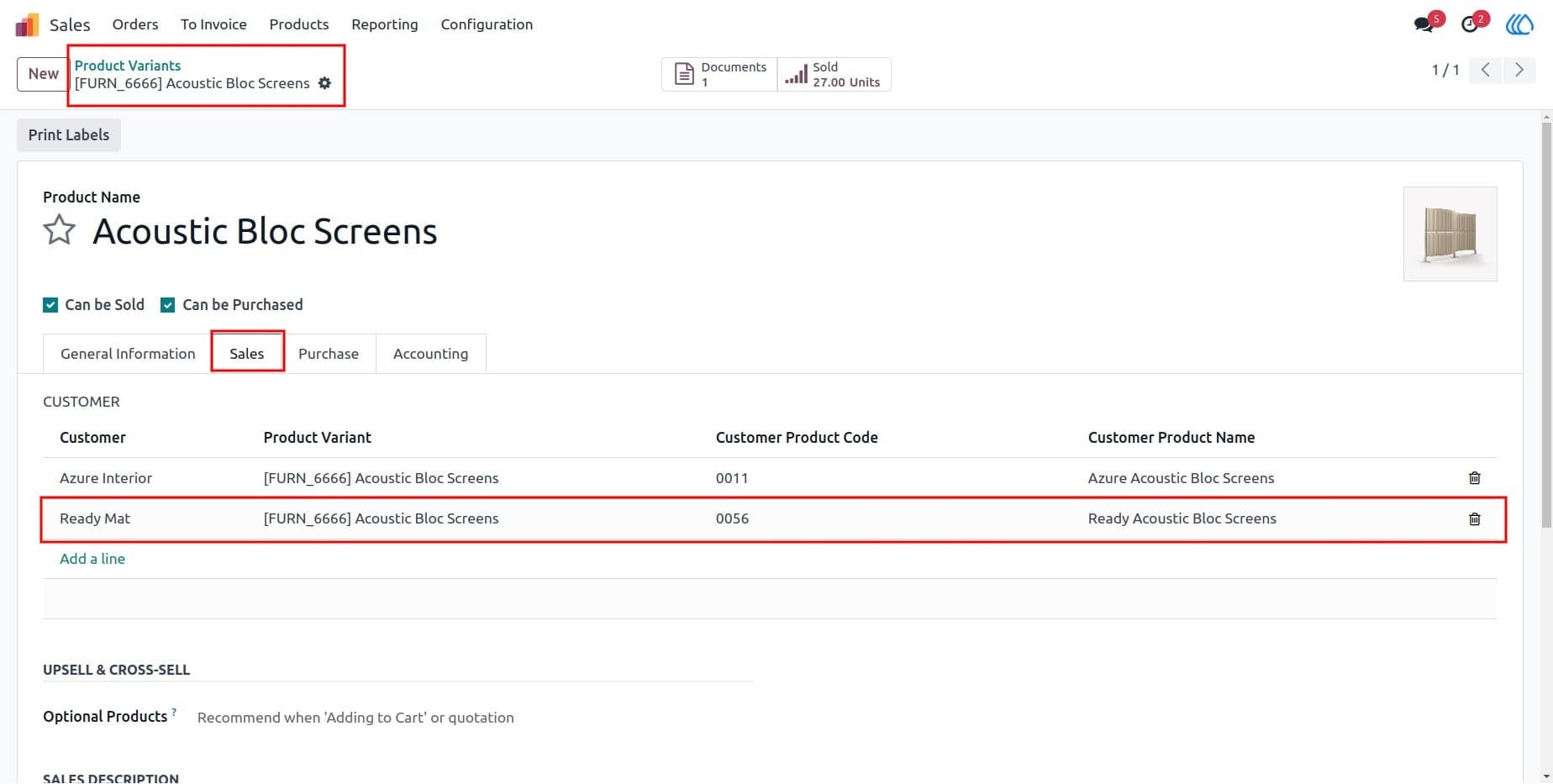The height and width of the screenshot is (784, 1553).
Task: Open the Reporting menu
Action: [384, 24]
